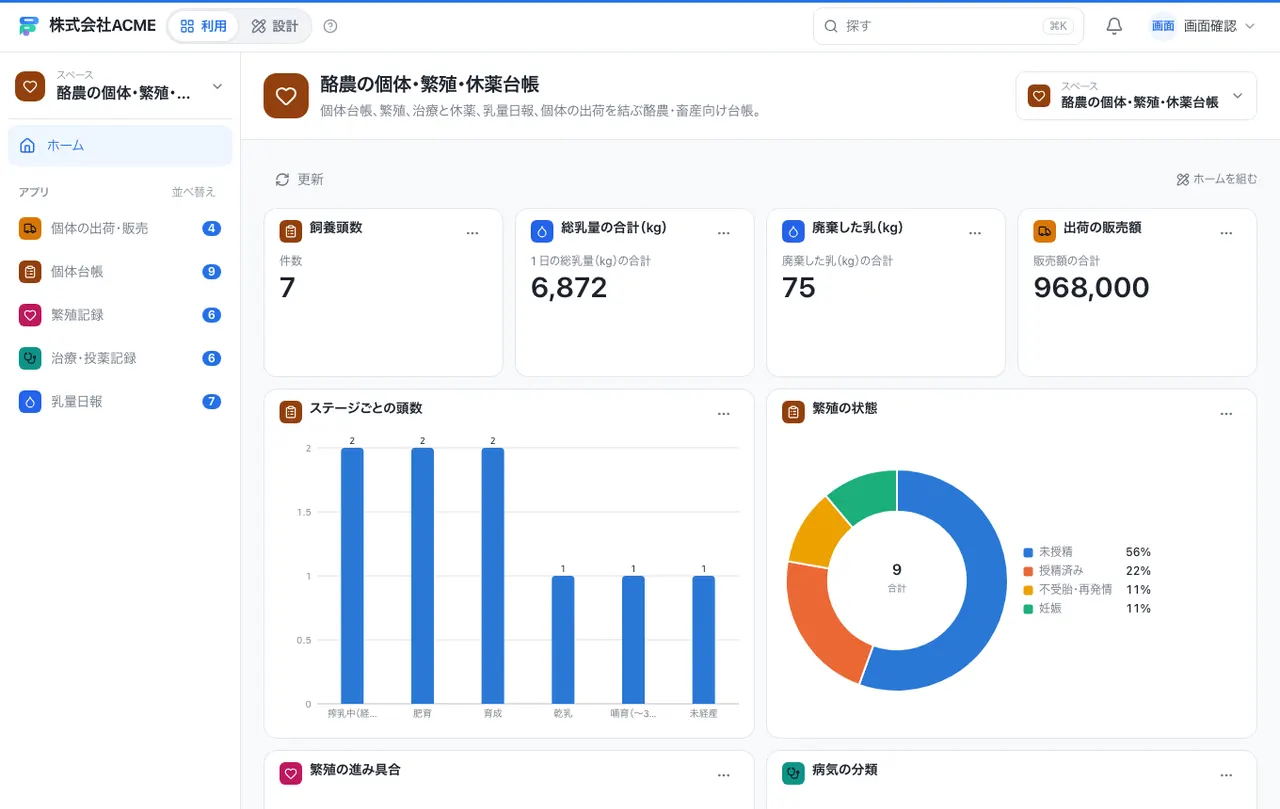Screen dimensions: 1280x809
Task: Open the 画面確認 user menu
Action: (x=1202, y=26)
